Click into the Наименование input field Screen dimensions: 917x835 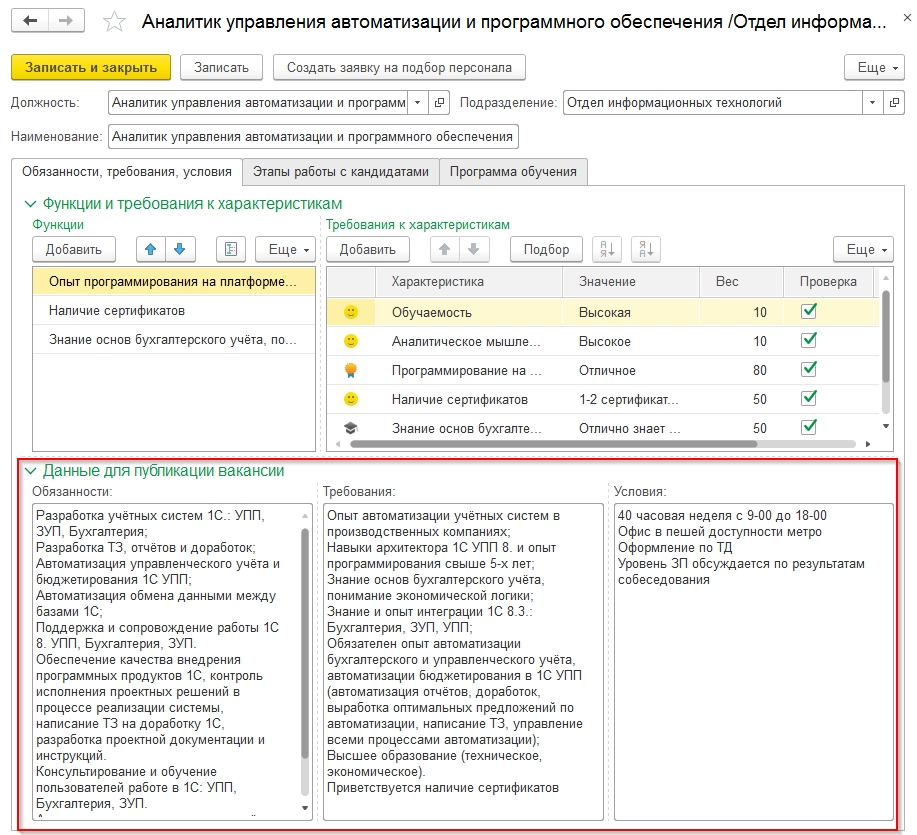pos(313,137)
